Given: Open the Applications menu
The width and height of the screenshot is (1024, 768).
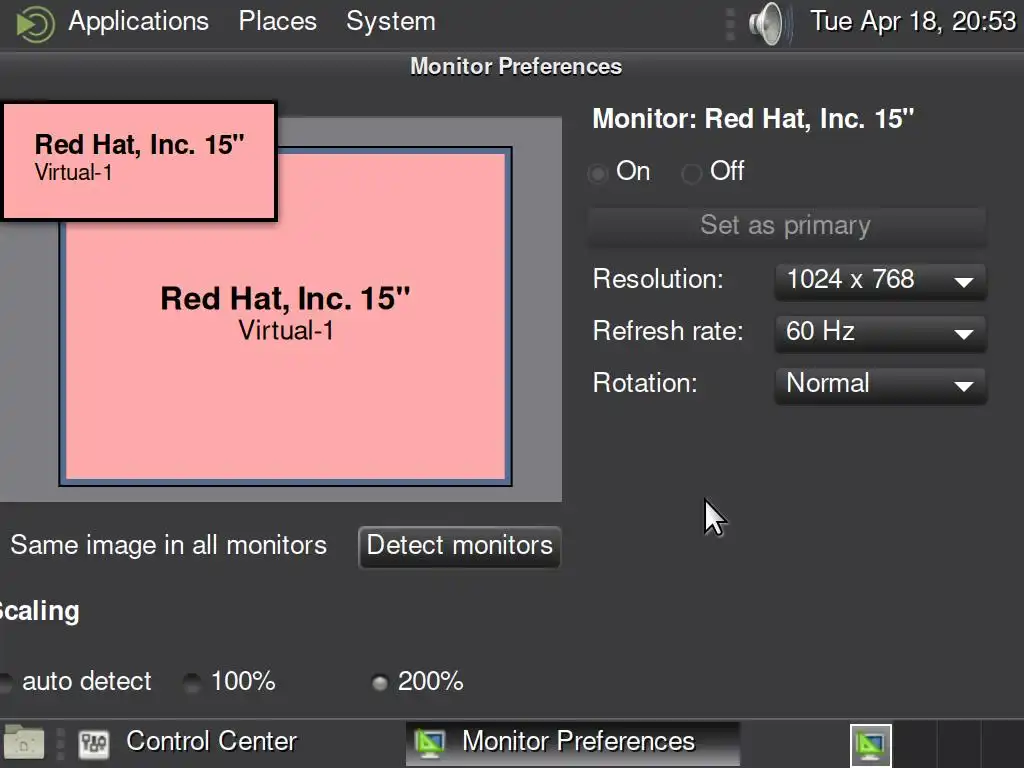Looking at the screenshot, I should tap(138, 22).
